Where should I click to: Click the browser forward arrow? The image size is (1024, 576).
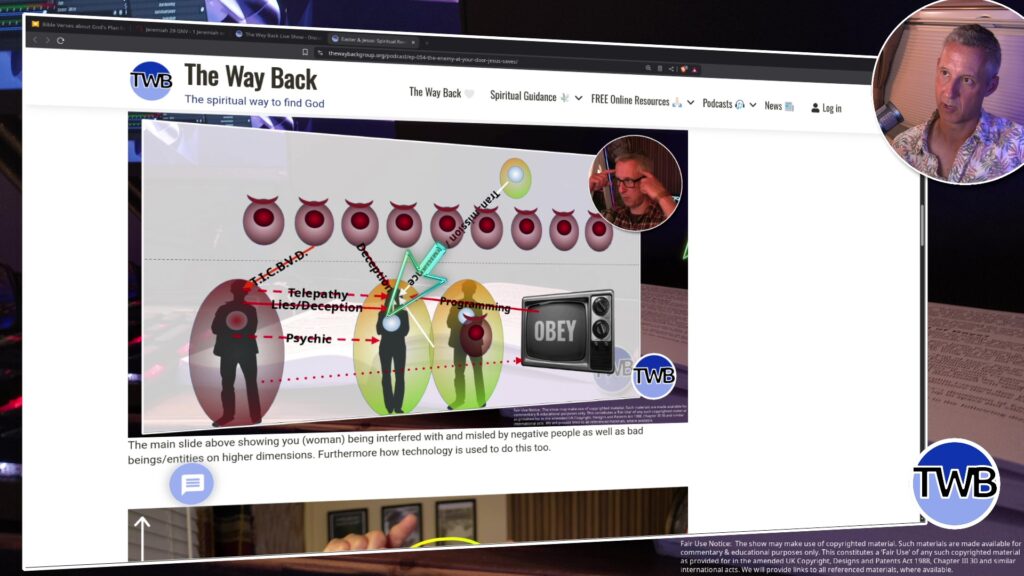coord(47,40)
